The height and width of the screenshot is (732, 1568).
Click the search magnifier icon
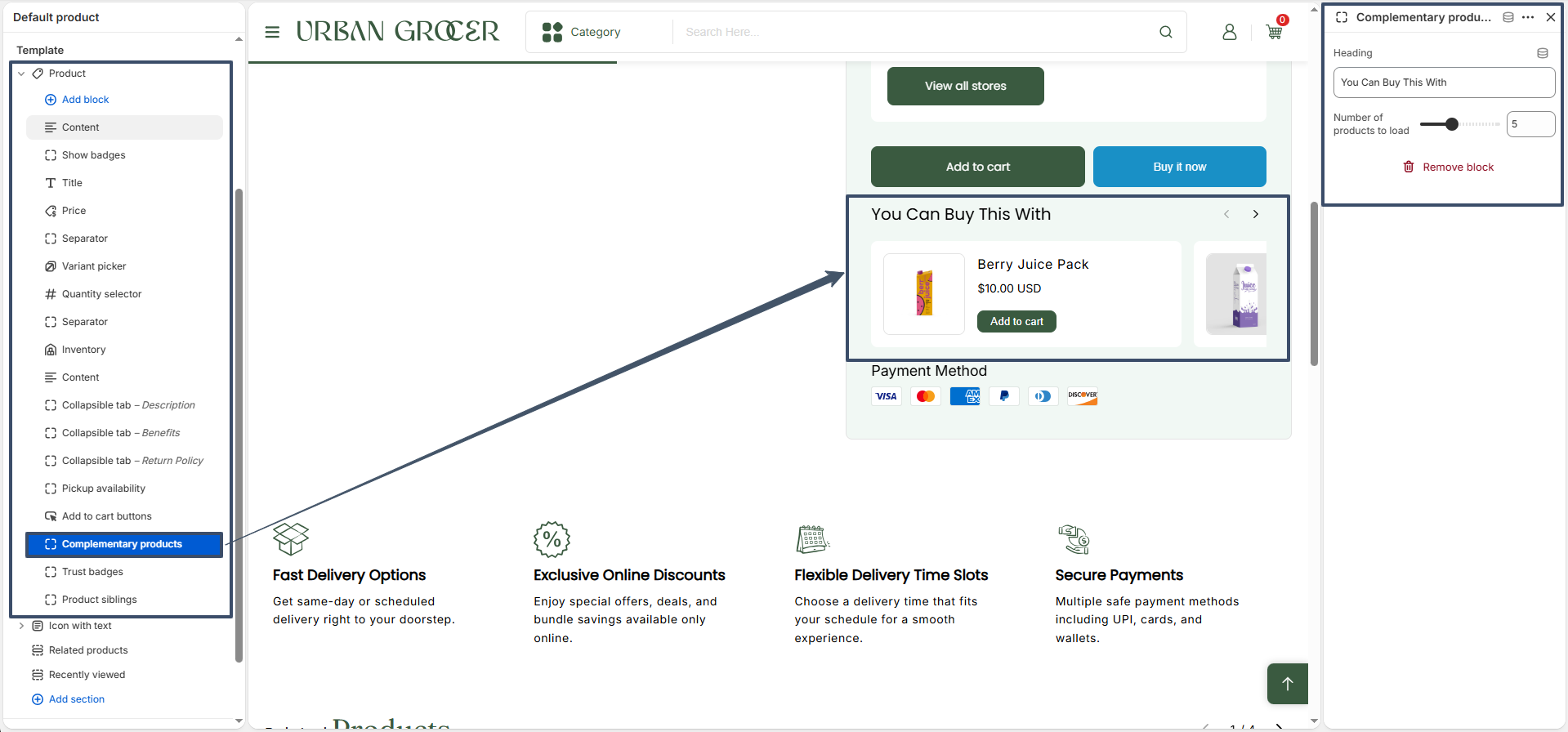1166,32
